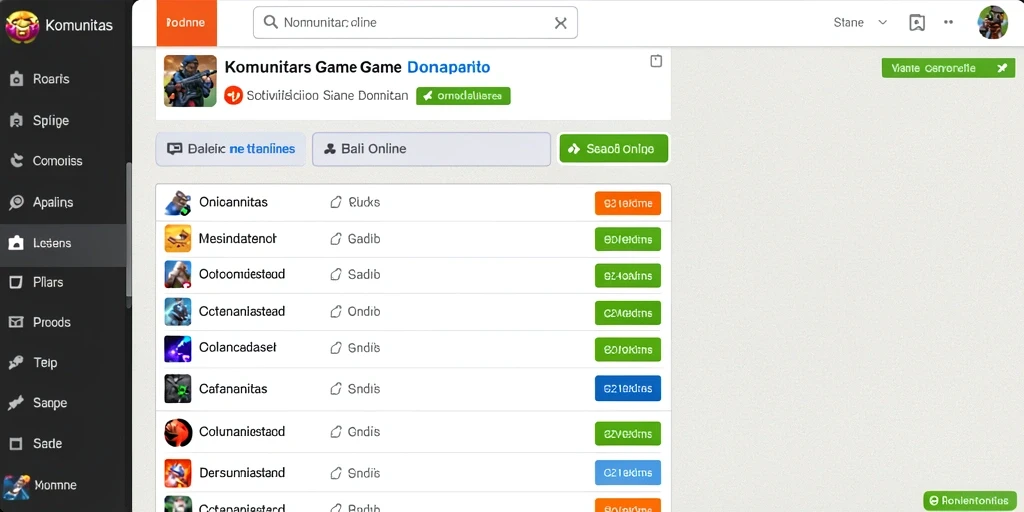This screenshot has width=1024, height=512.
Task: Switch to the Bali Online tab
Action: pyautogui.click(x=432, y=149)
